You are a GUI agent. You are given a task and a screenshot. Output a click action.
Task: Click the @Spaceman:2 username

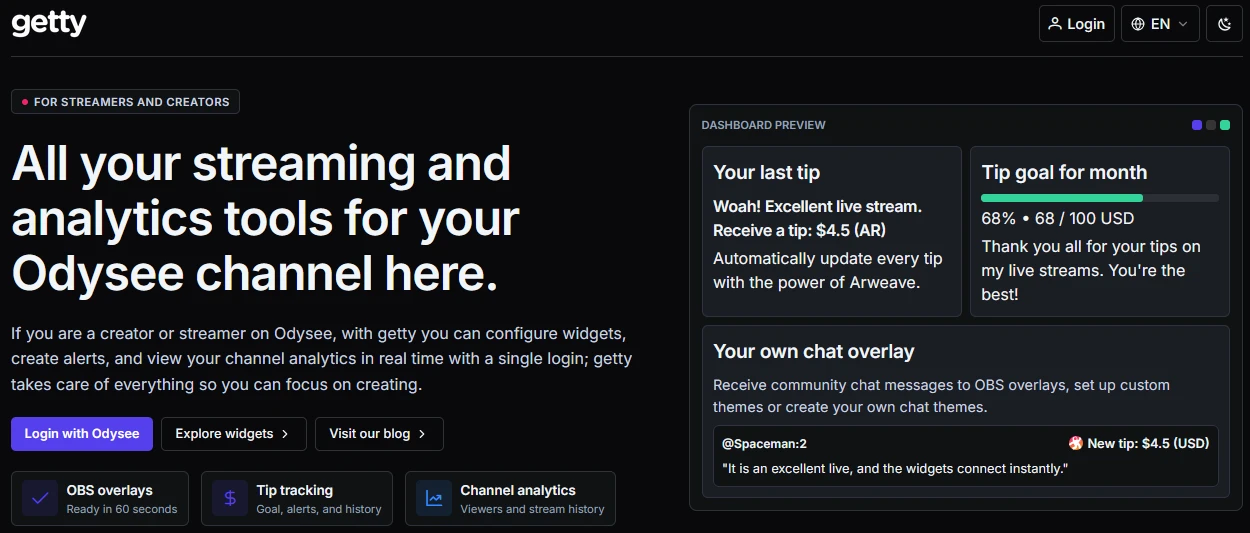[764, 443]
